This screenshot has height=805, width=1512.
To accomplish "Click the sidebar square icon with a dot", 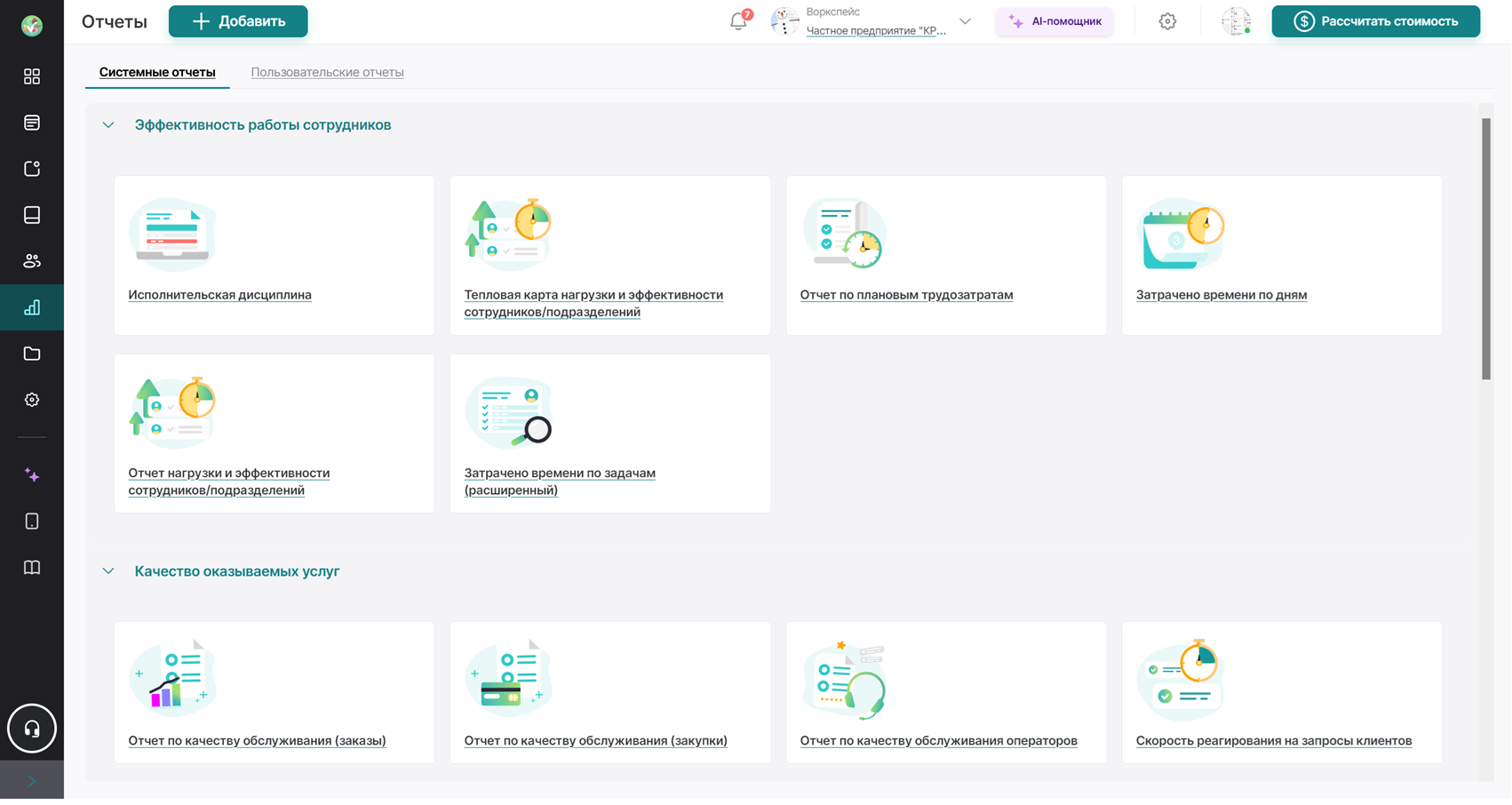I will [32, 169].
